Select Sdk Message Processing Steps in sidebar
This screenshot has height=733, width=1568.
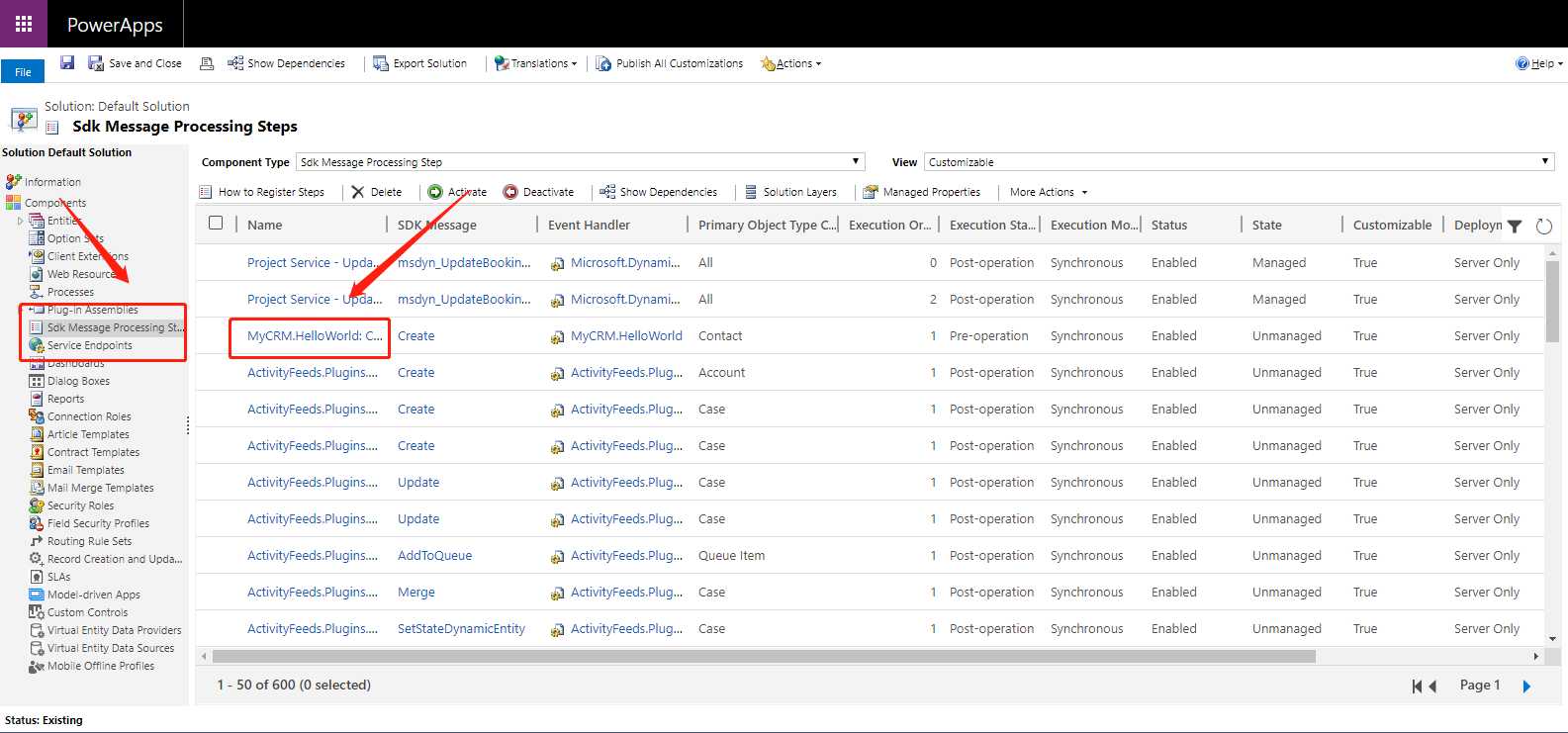click(115, 327)
